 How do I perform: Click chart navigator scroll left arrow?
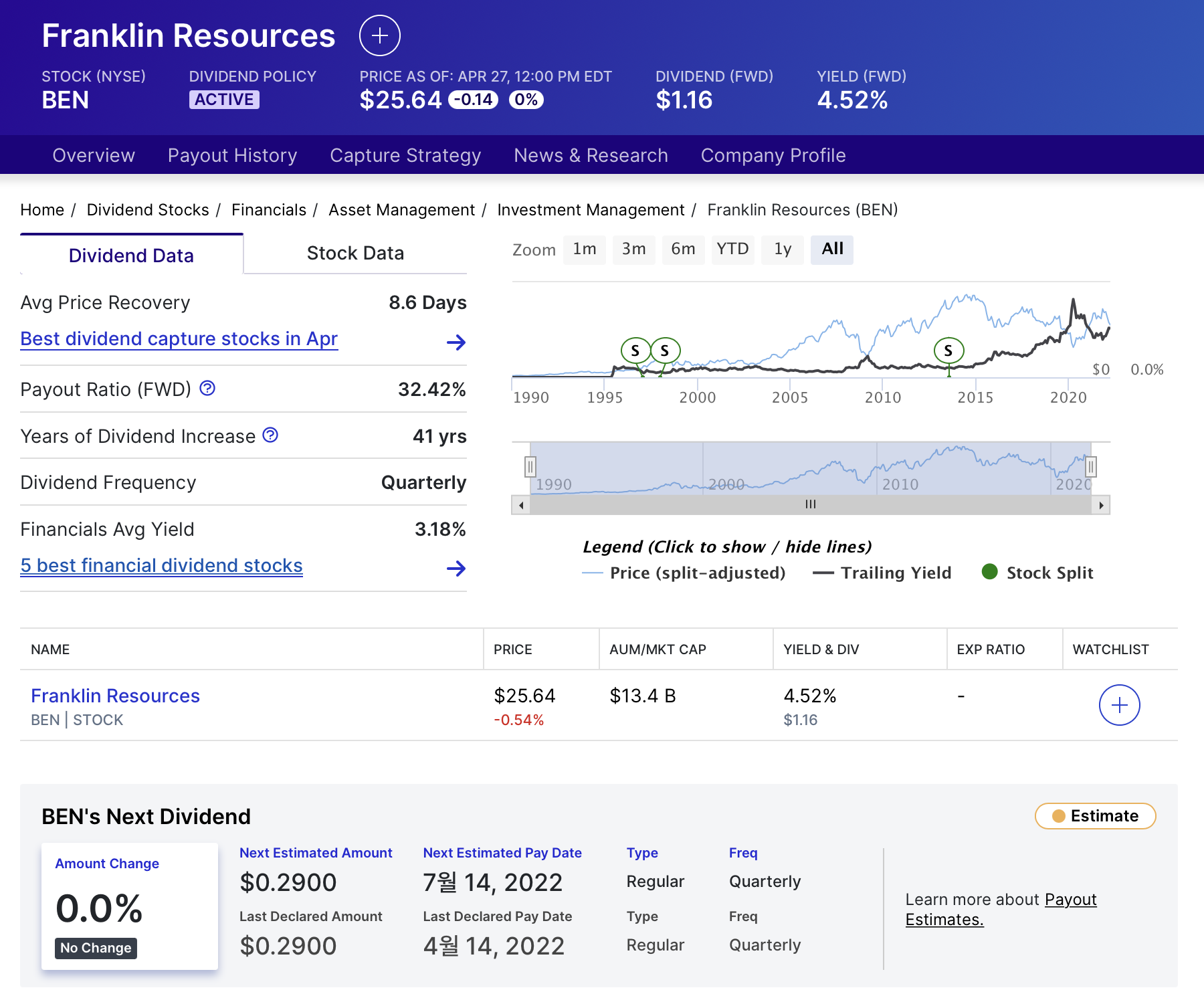(521, 505)
